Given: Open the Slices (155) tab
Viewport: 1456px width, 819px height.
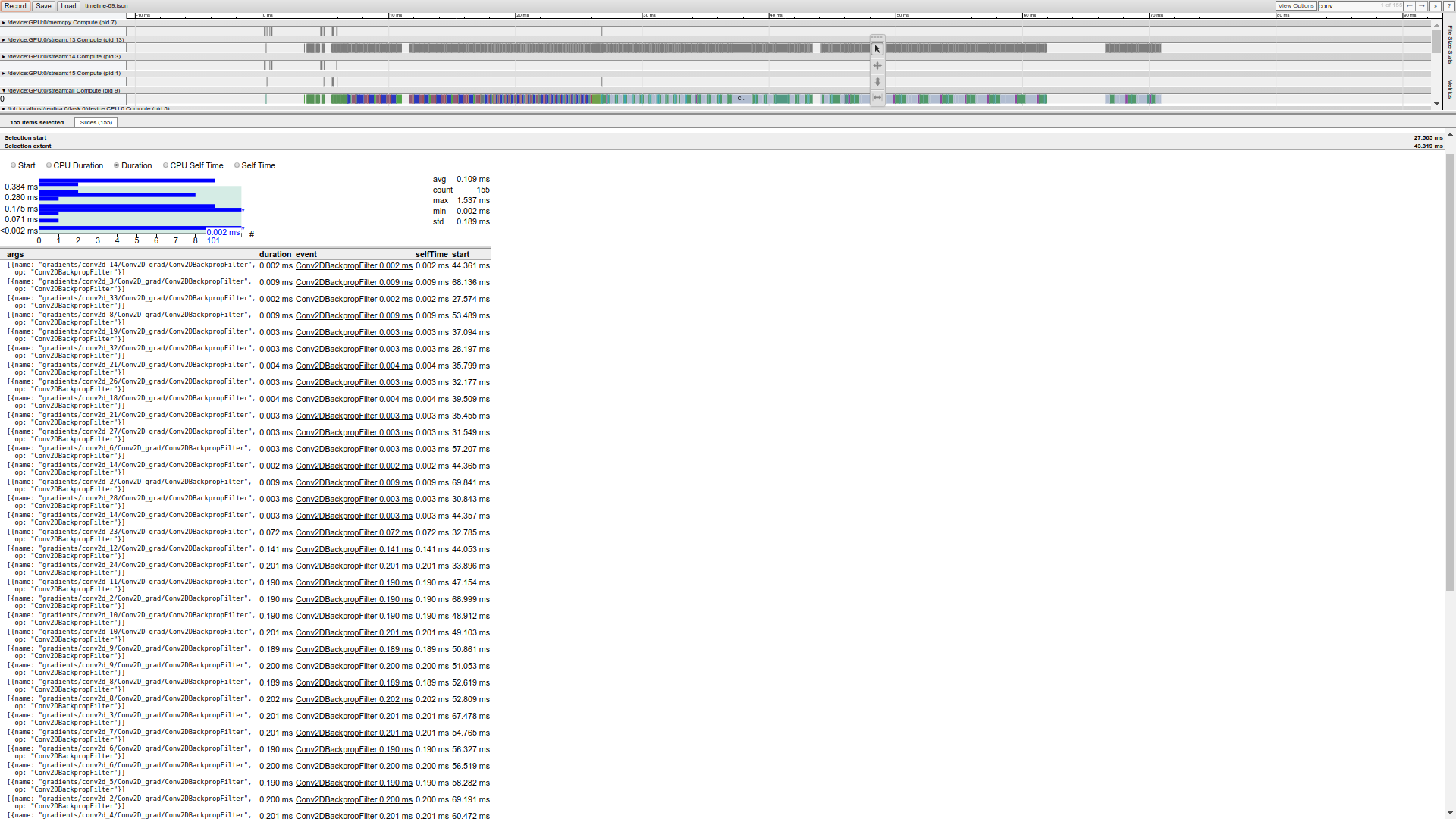Looking at the screenshot, I should click(96, 123).
